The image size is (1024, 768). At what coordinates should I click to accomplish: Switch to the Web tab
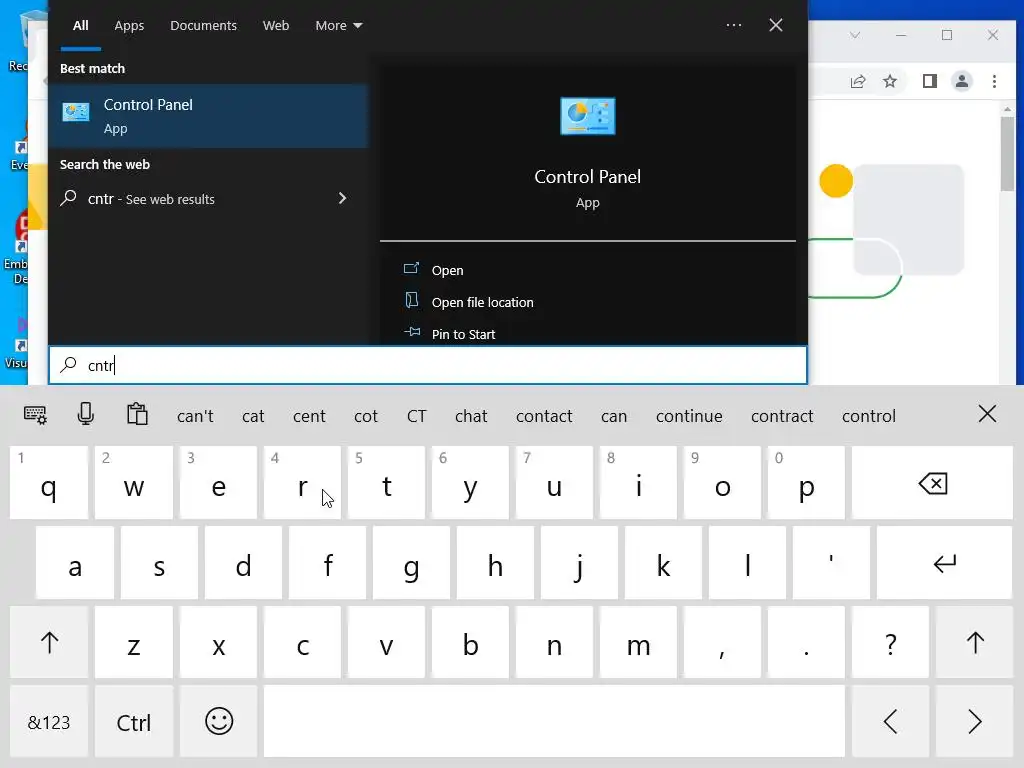coord(276,25)
